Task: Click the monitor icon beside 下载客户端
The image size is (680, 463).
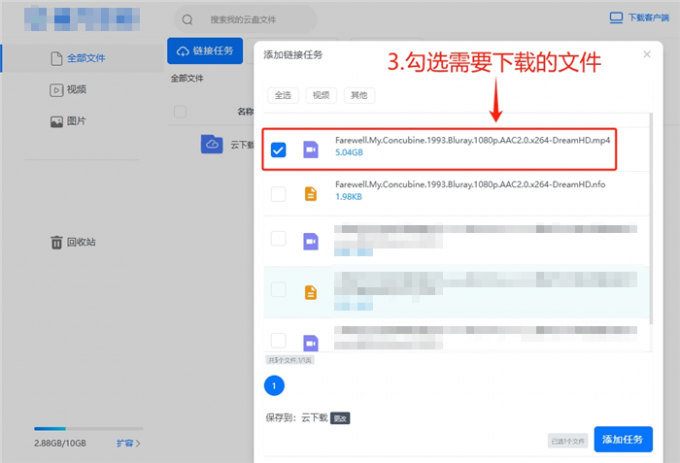Action: (616, 18)
